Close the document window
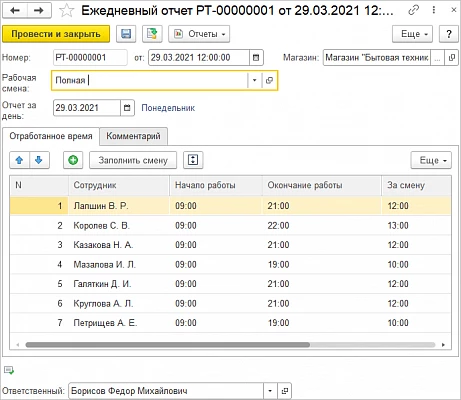Screen dimensions: 461x400 point(454,10)
